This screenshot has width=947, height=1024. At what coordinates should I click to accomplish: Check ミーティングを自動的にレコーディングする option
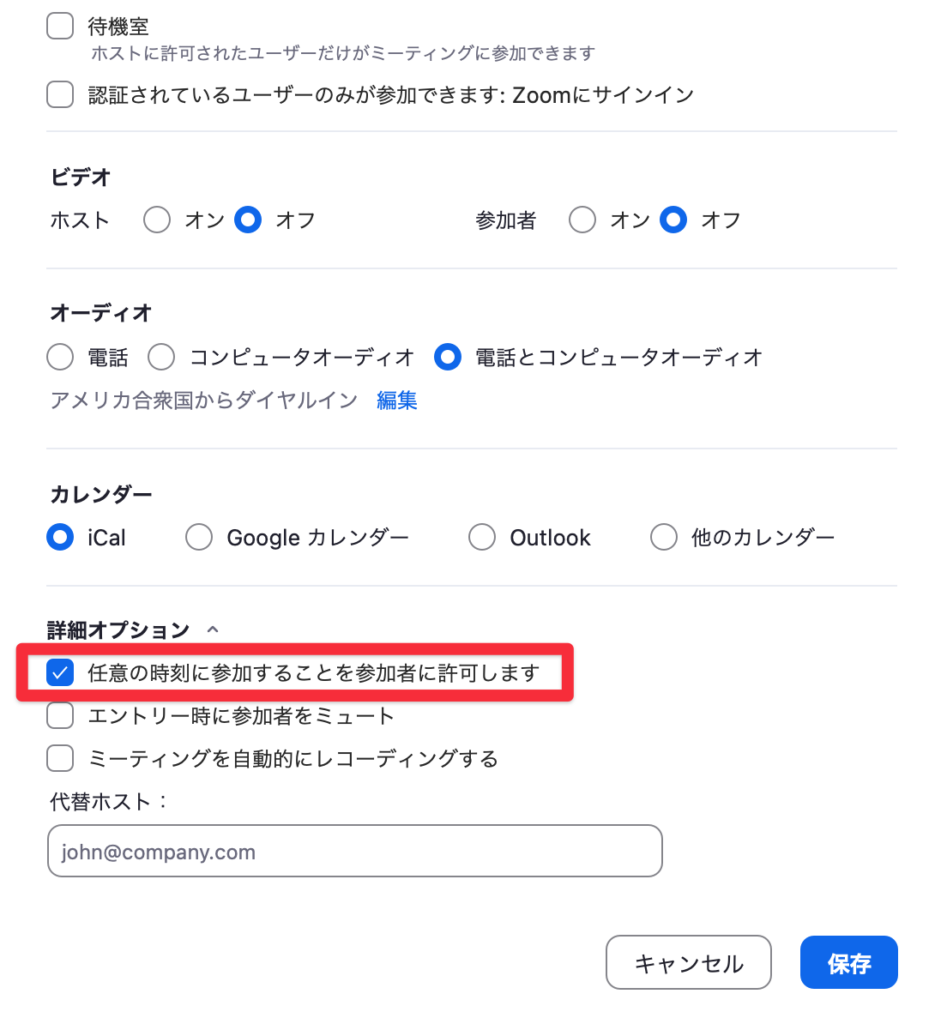tap(61, 759)
